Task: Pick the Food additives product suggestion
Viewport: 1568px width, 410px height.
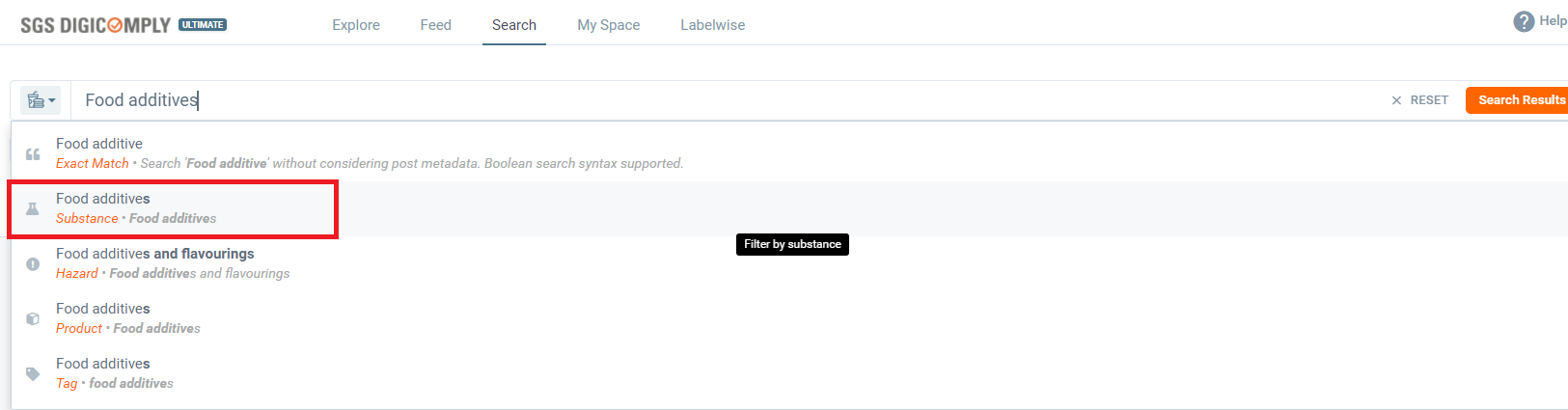Action: [103, 317]
